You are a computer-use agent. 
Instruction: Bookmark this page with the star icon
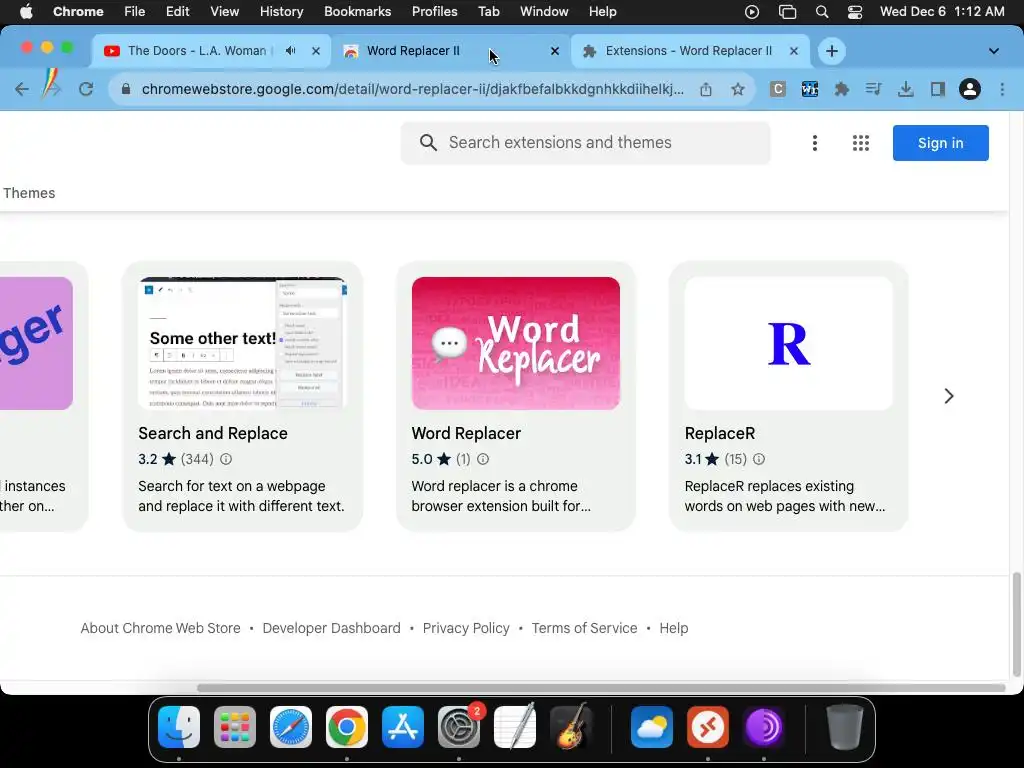(x=738, y=89)
